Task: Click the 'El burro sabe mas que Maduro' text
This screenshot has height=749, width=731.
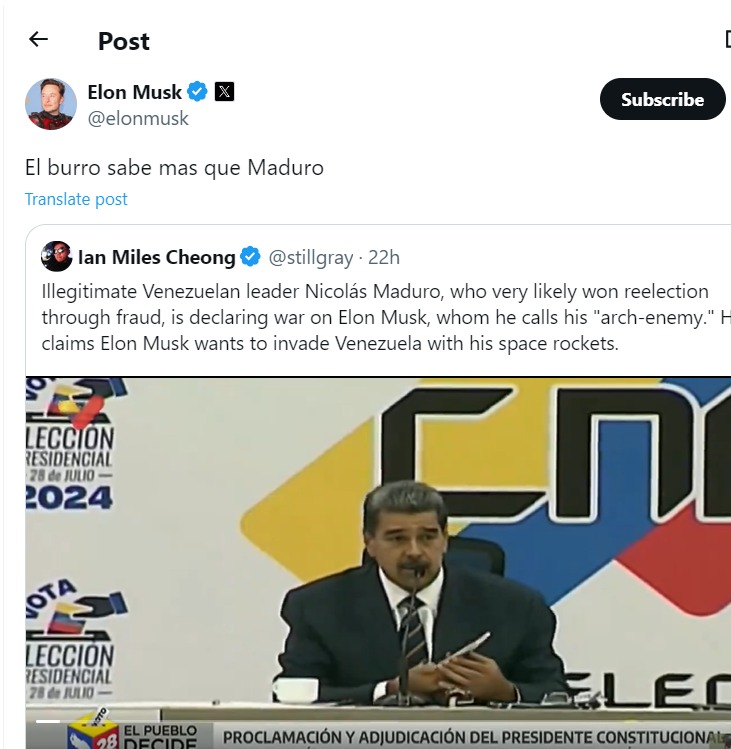Action: click(x=174, y=168)
